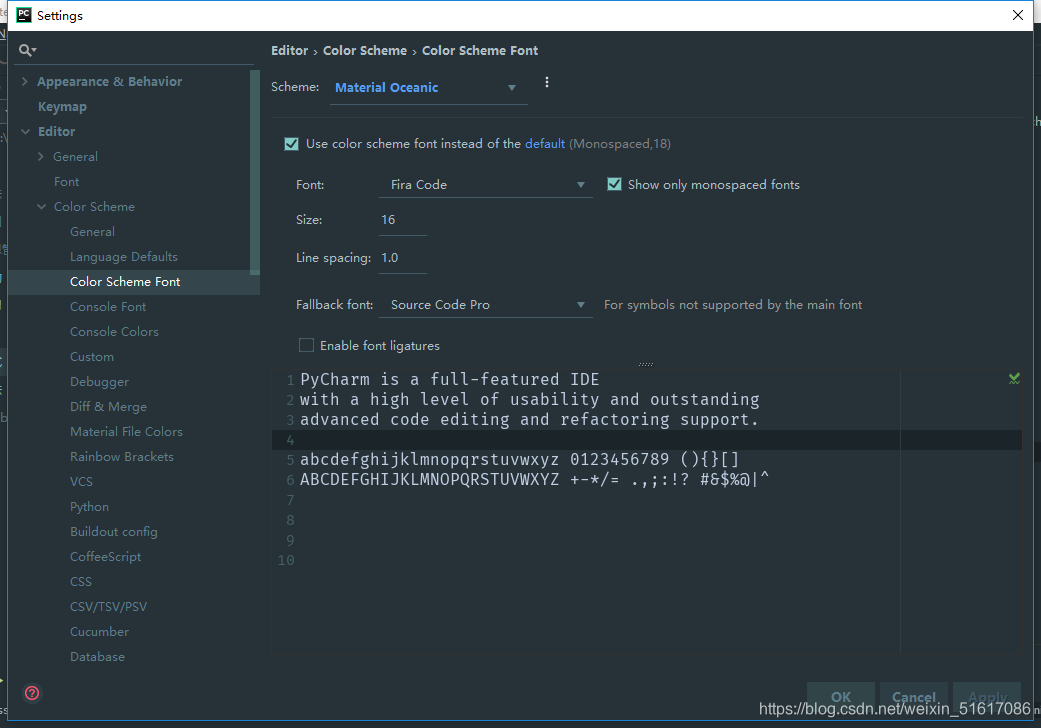Select Keymap in the settings tree
This screenshot has height=728, width=1041.
coord(62,107)
